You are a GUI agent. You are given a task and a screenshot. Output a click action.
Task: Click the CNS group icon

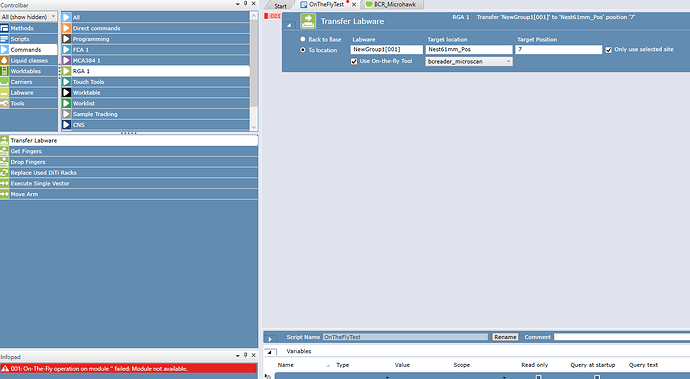(x=66, y=125)
